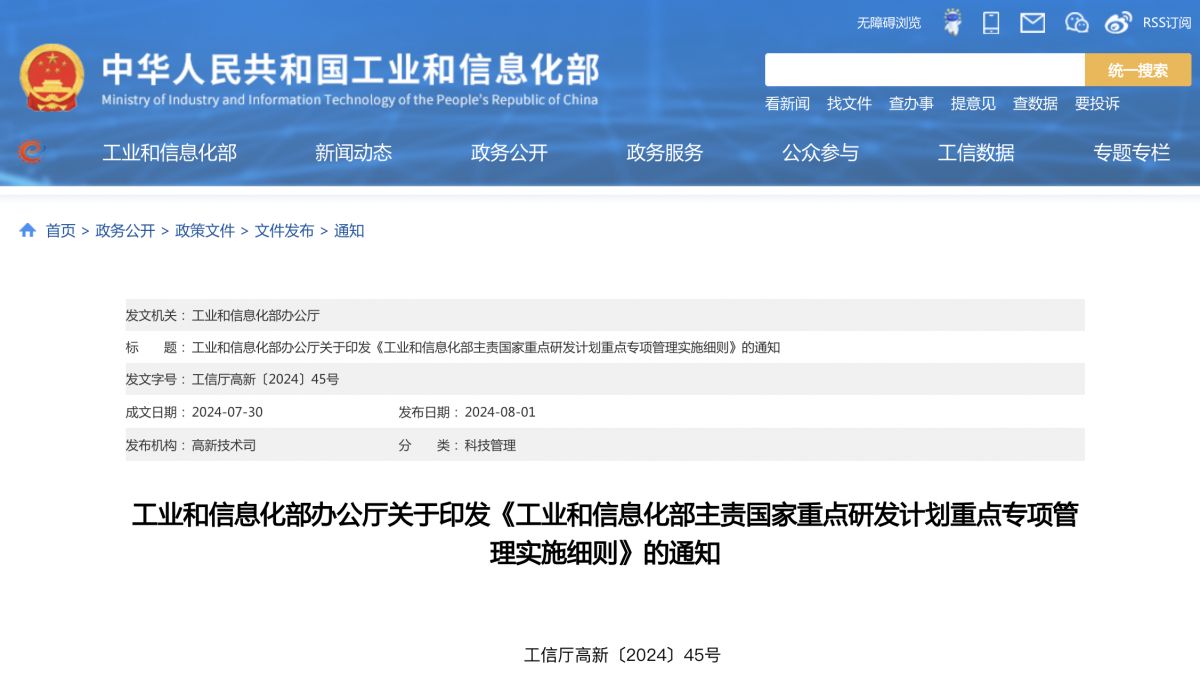The image size is (1200, 696).
Task: Open the 公众参与 nav menu
Action: [820, 152]
